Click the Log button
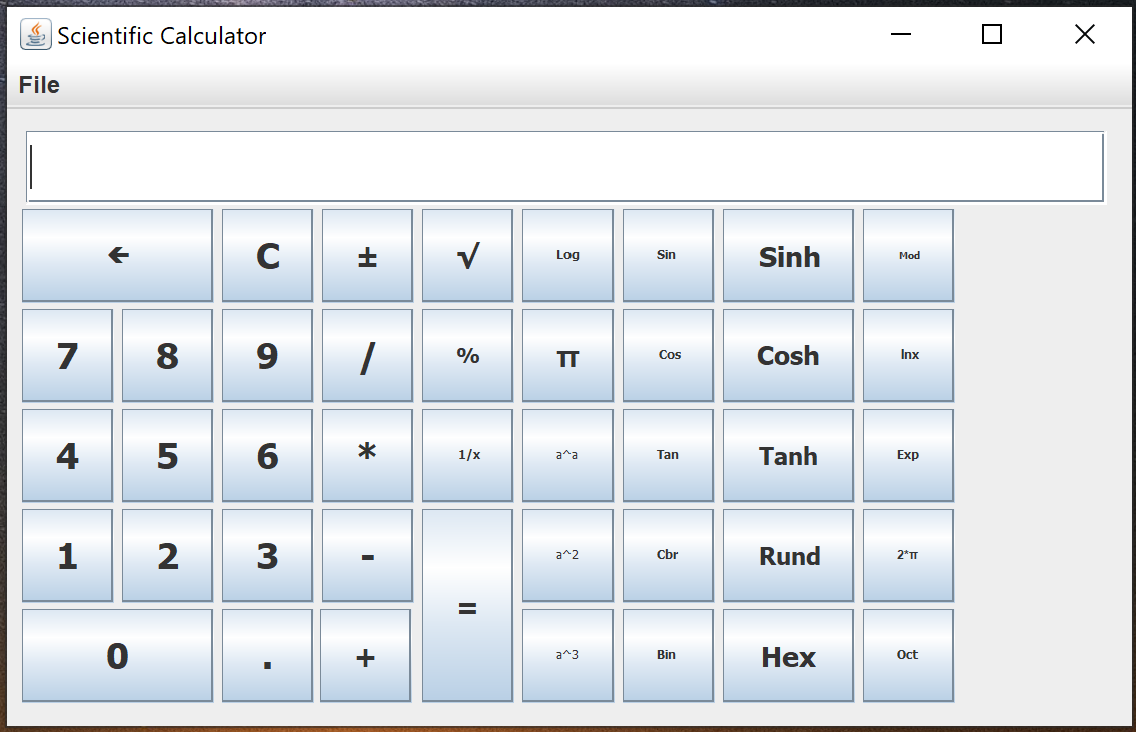The width and height of the screenshot is (1136, 732). (567, 255)
